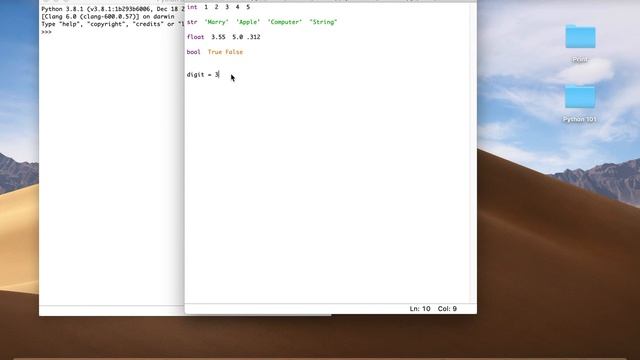The image size is (640, 360).
Task: Select the Clang 6.0 line in shell
Action: pyautogui.click(x=108, y=16)
